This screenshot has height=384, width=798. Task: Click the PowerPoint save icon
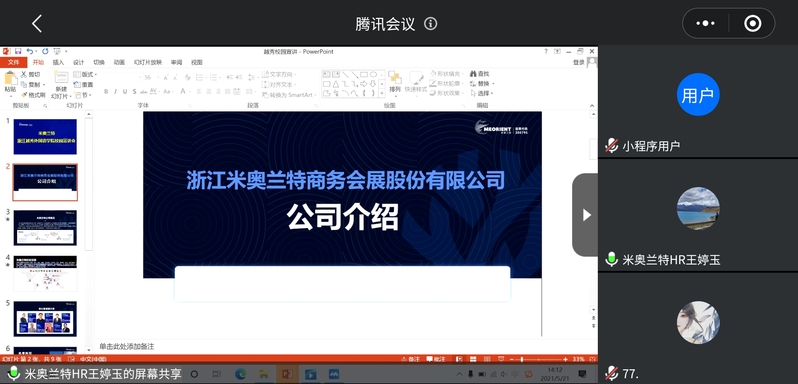[x=18, y=51]
